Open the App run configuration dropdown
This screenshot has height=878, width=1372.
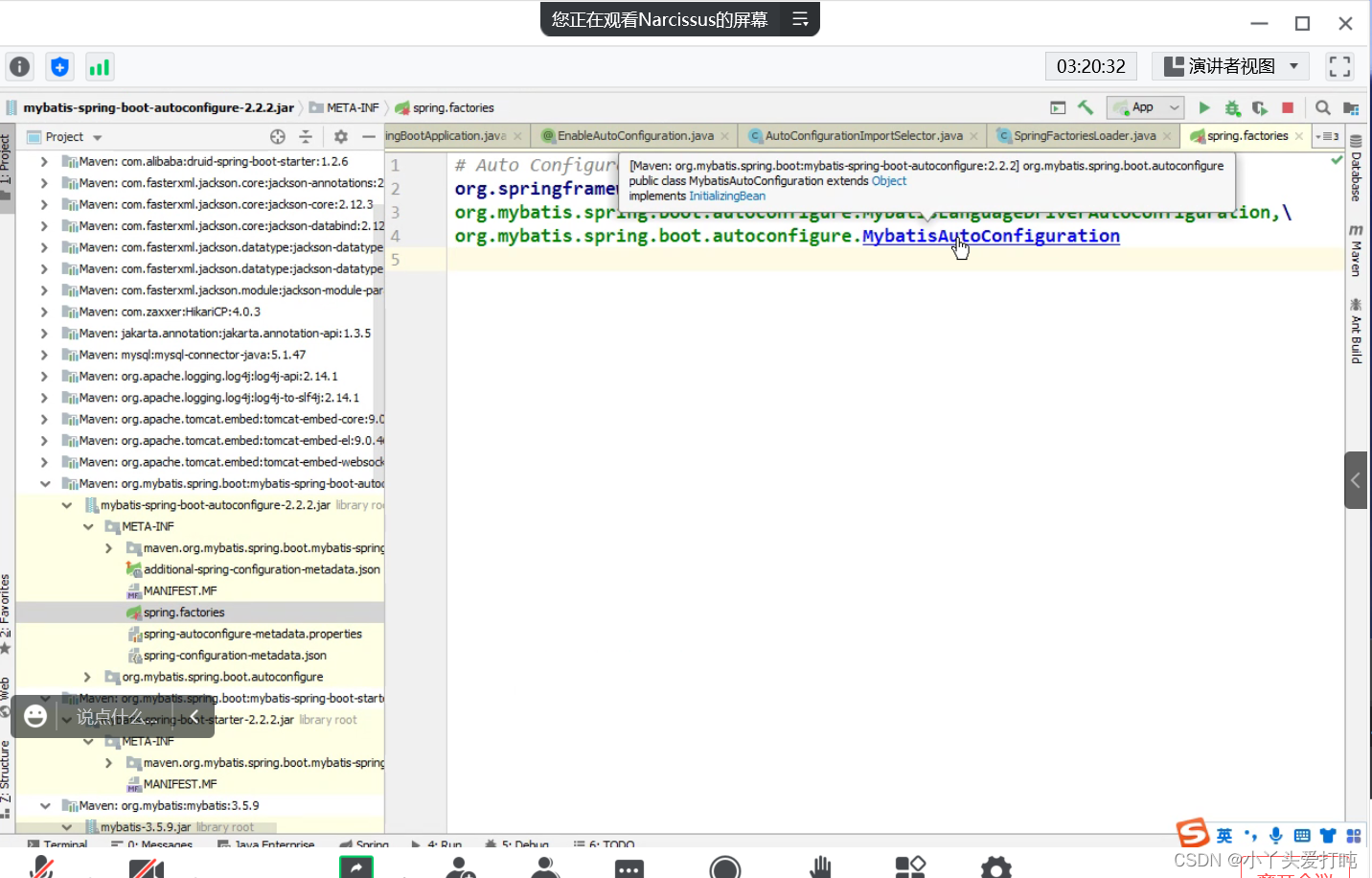[1146, 107]
